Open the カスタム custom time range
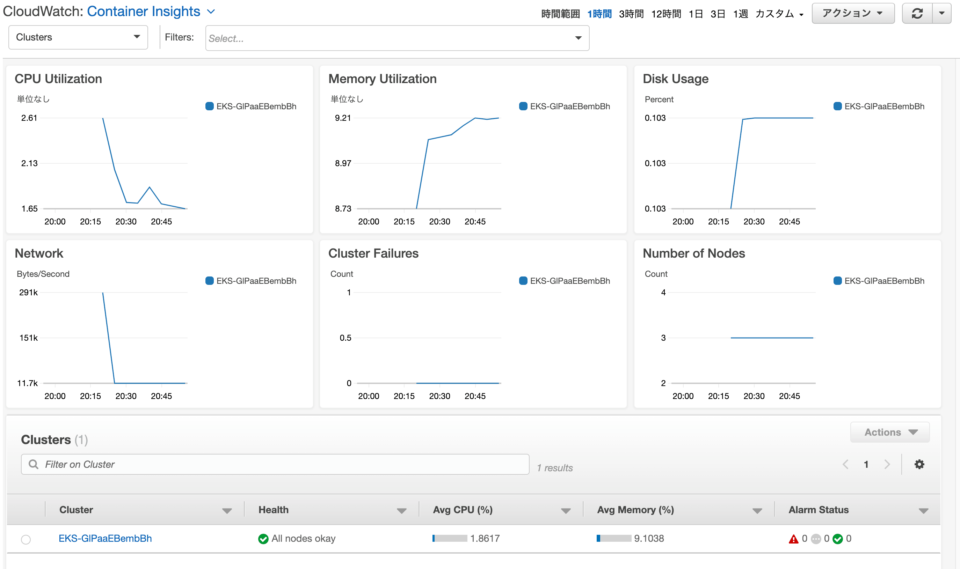960x569 pixels. pyautogui.click(x=779, y=14)
